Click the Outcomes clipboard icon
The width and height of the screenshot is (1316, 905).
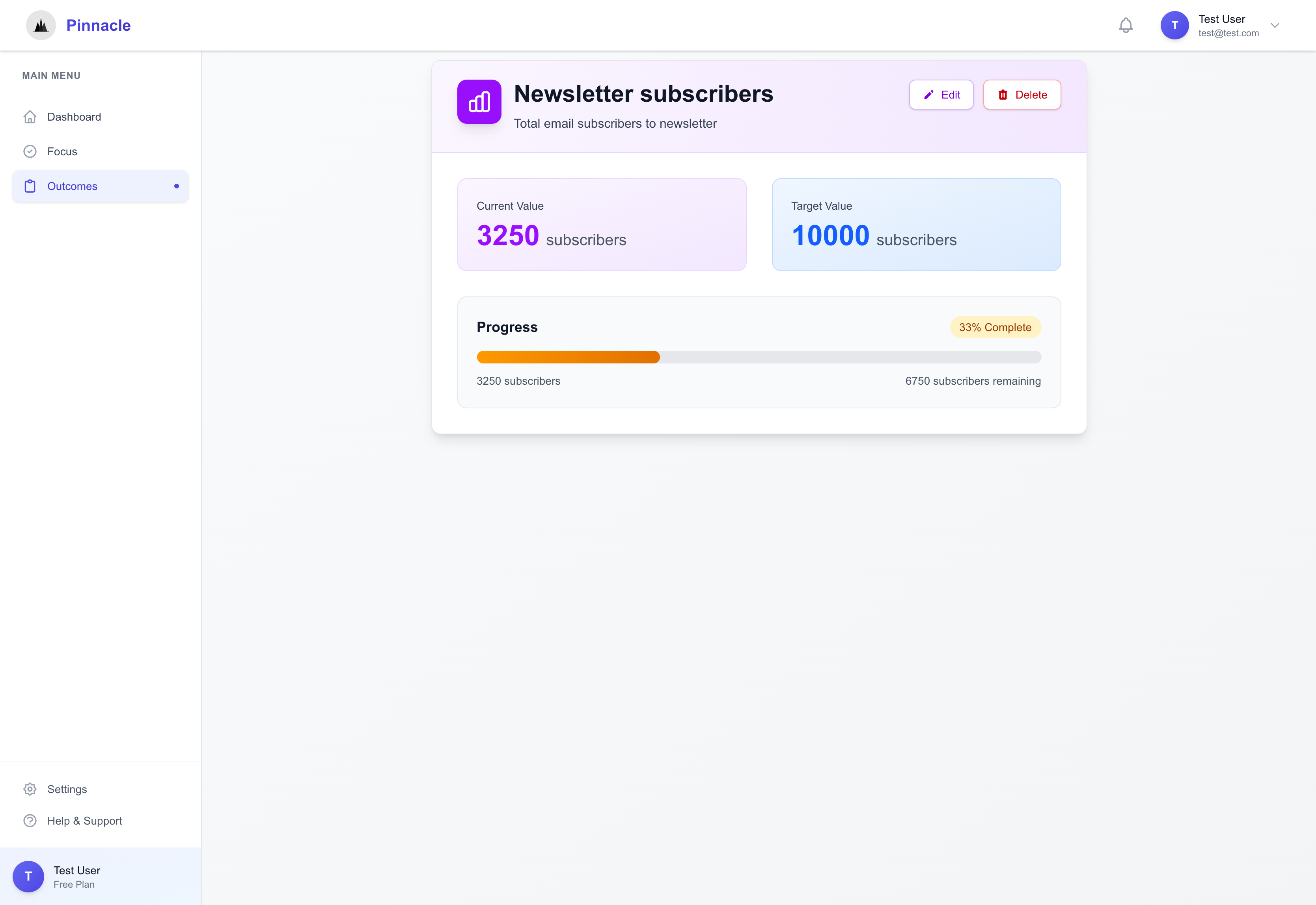(30, 186)
